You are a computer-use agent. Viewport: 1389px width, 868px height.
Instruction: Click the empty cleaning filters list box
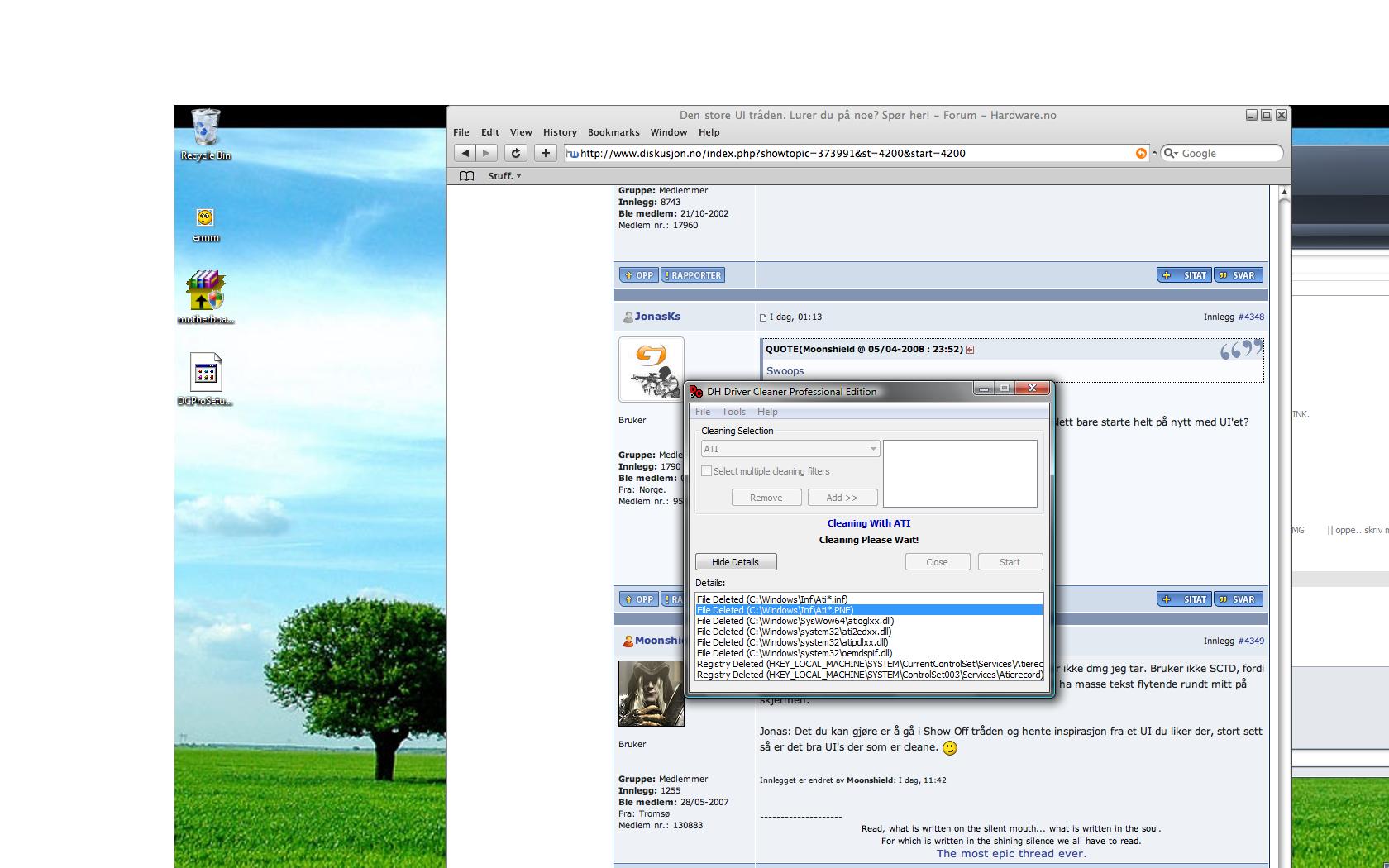coord(960,474)
